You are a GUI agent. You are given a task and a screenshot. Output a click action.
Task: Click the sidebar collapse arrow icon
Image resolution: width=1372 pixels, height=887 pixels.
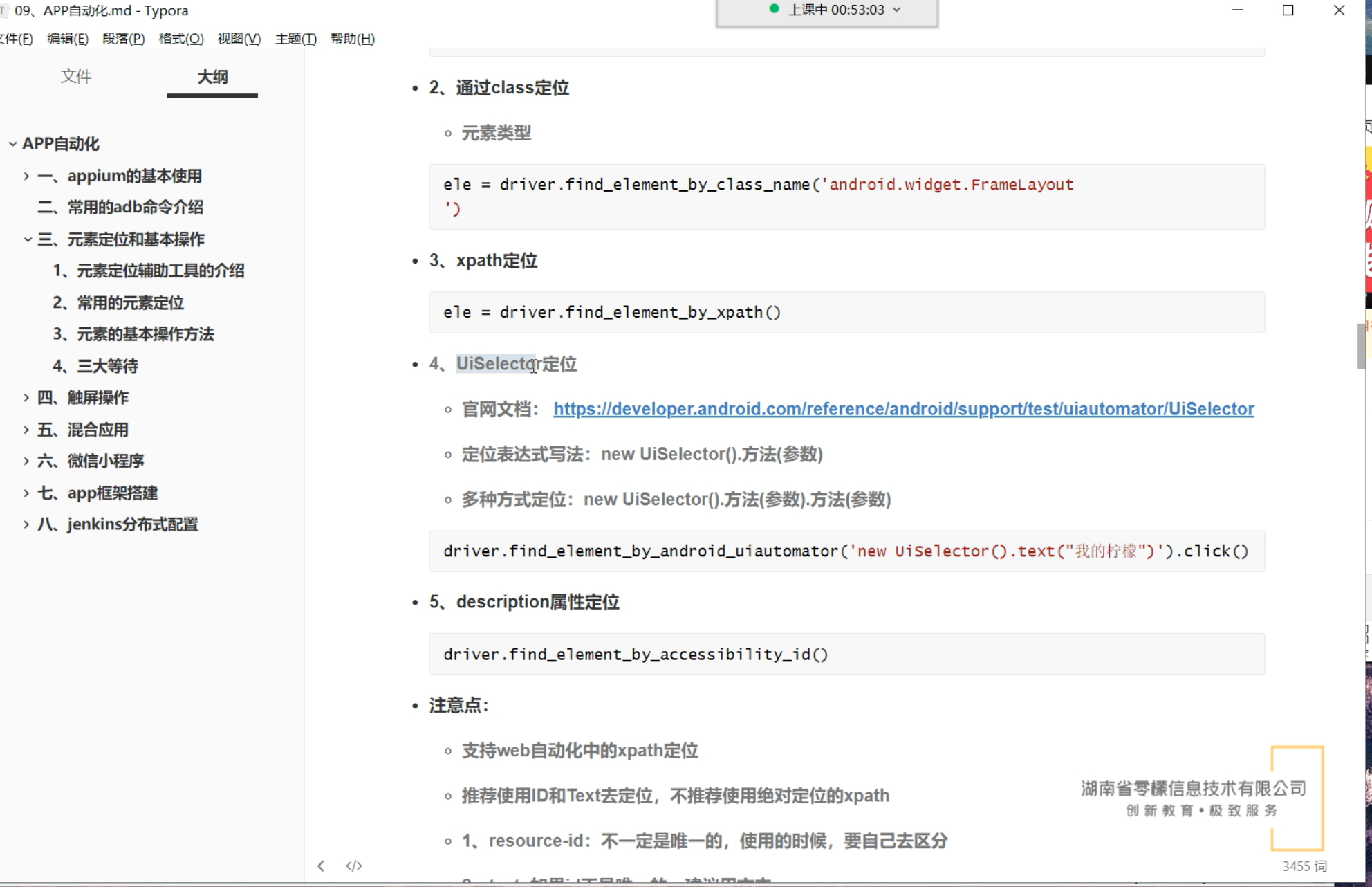321,866
